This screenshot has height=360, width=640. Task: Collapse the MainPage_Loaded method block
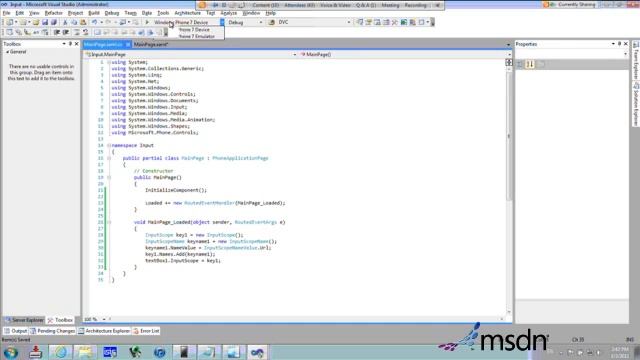coord(109,222)
